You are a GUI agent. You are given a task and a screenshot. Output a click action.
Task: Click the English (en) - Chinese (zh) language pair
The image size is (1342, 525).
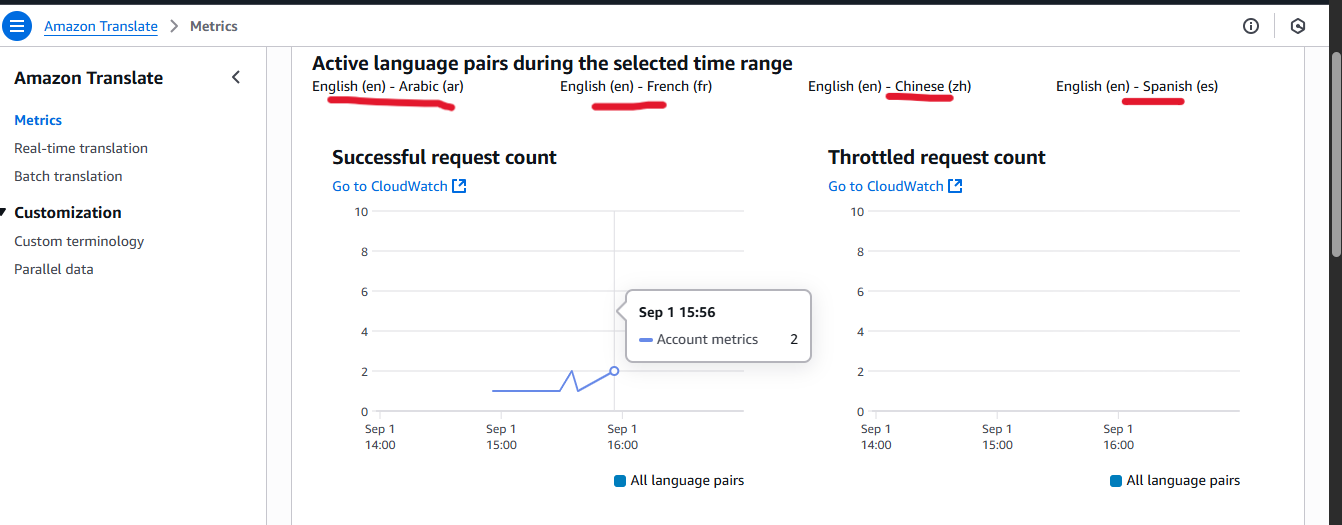pos(889,86)
